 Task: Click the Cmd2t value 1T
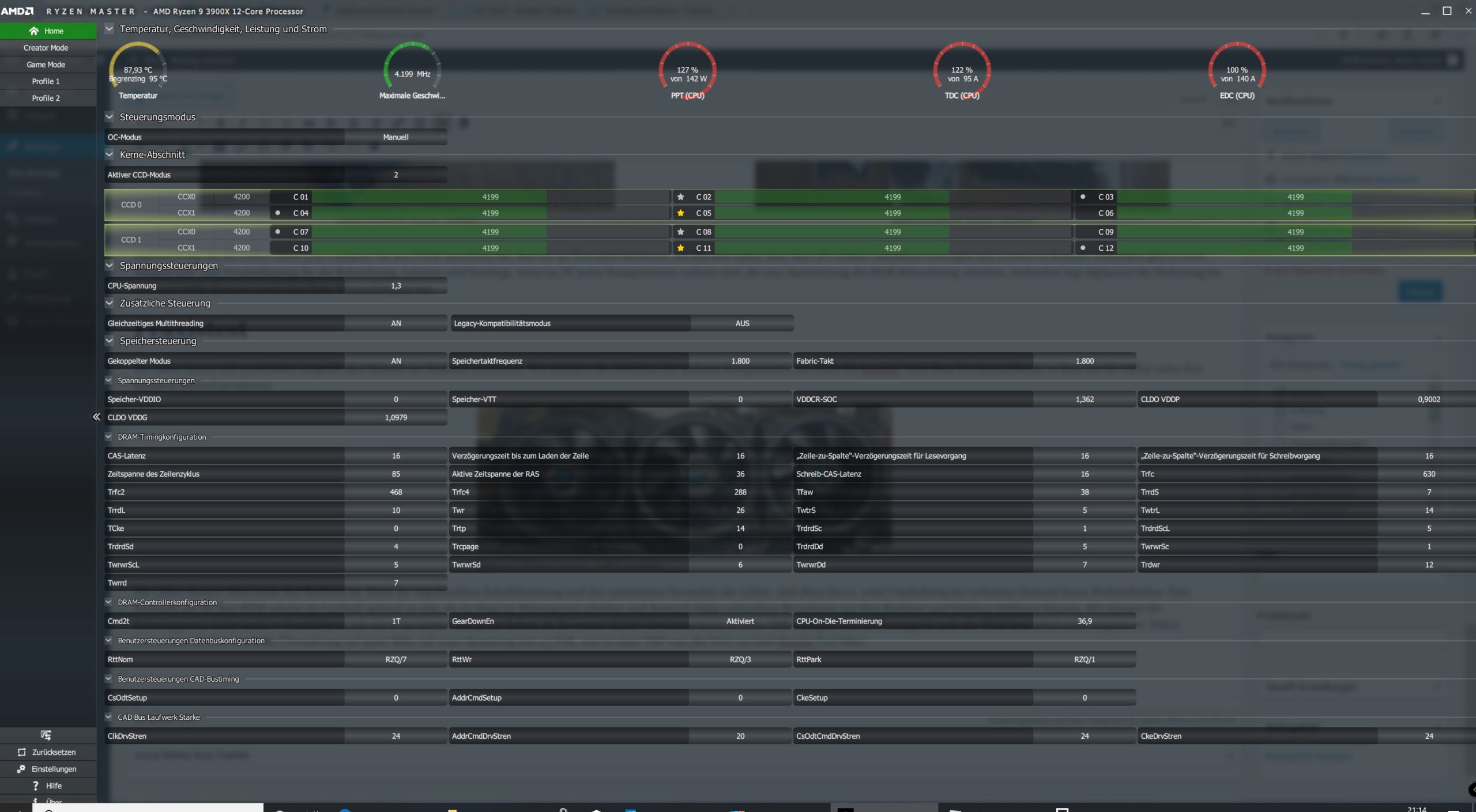396,621
